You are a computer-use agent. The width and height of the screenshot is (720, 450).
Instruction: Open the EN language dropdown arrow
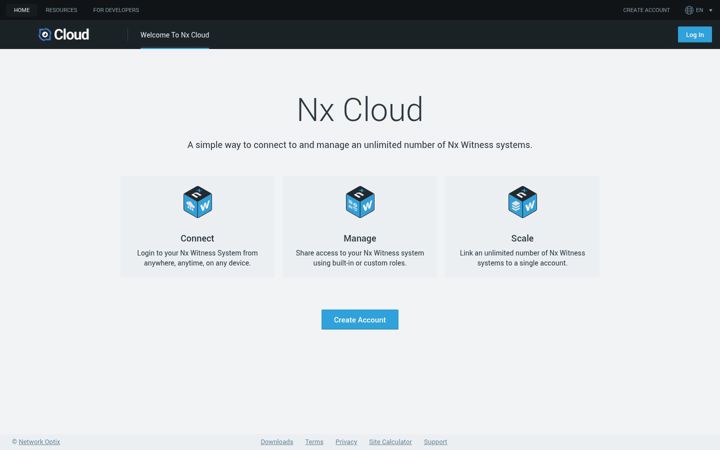click(710, 10)
